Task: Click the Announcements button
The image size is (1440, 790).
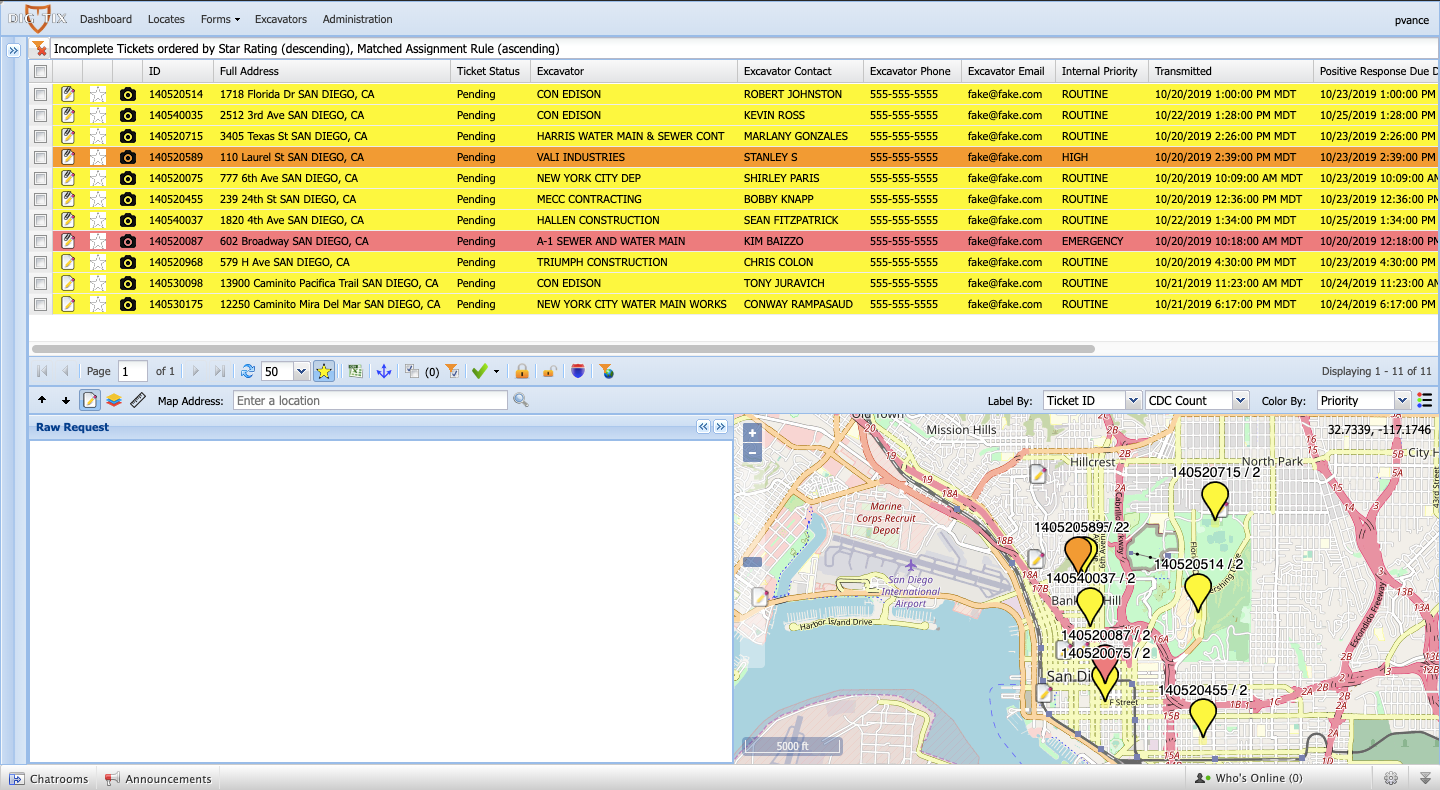Action: point(159,779)
